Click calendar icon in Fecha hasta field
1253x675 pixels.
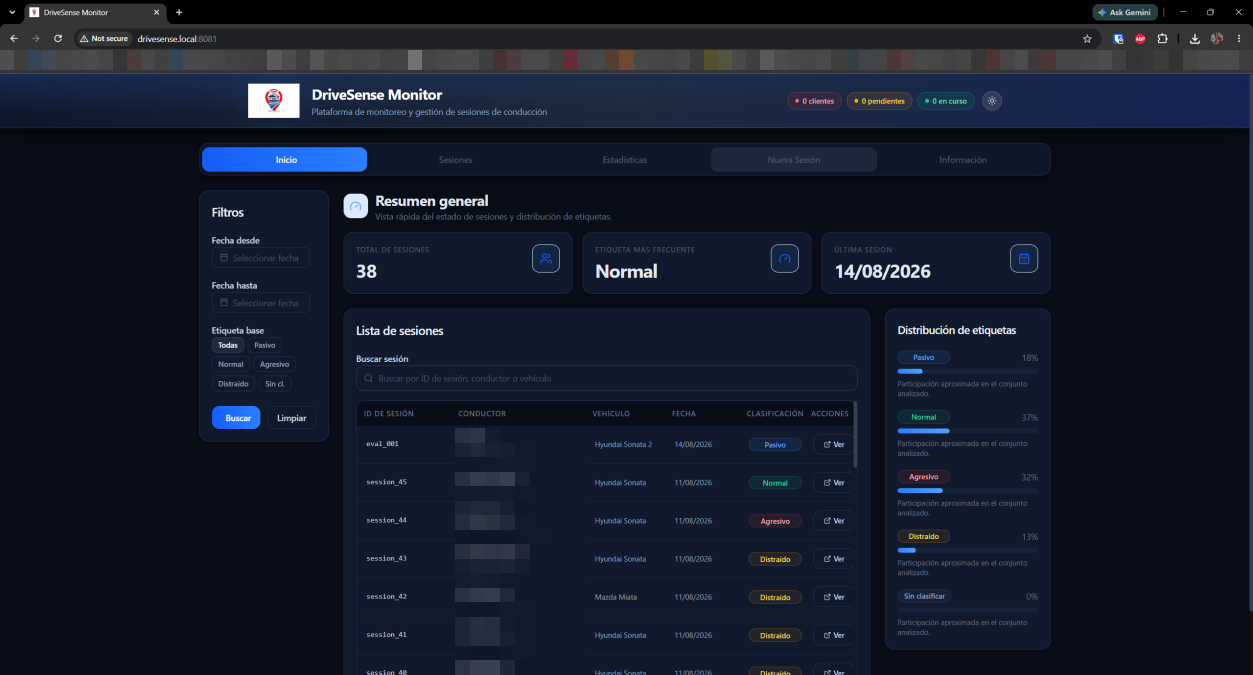coord(224,303)
